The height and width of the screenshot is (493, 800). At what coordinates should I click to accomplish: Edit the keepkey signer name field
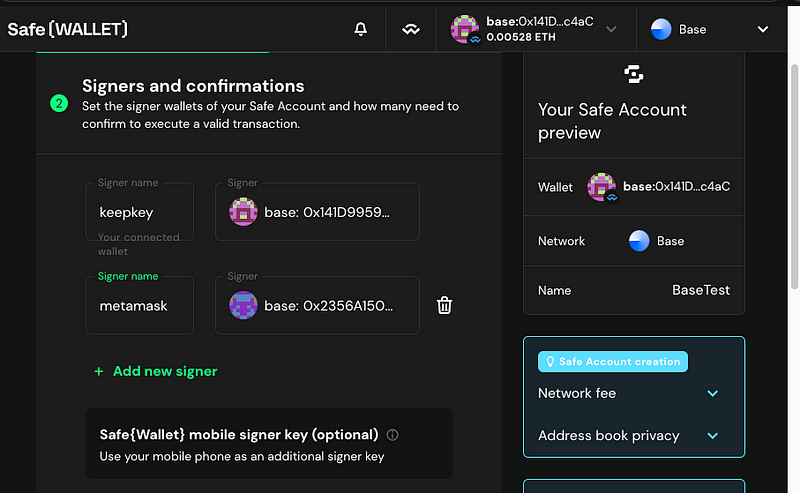click(x=140, y=212)
